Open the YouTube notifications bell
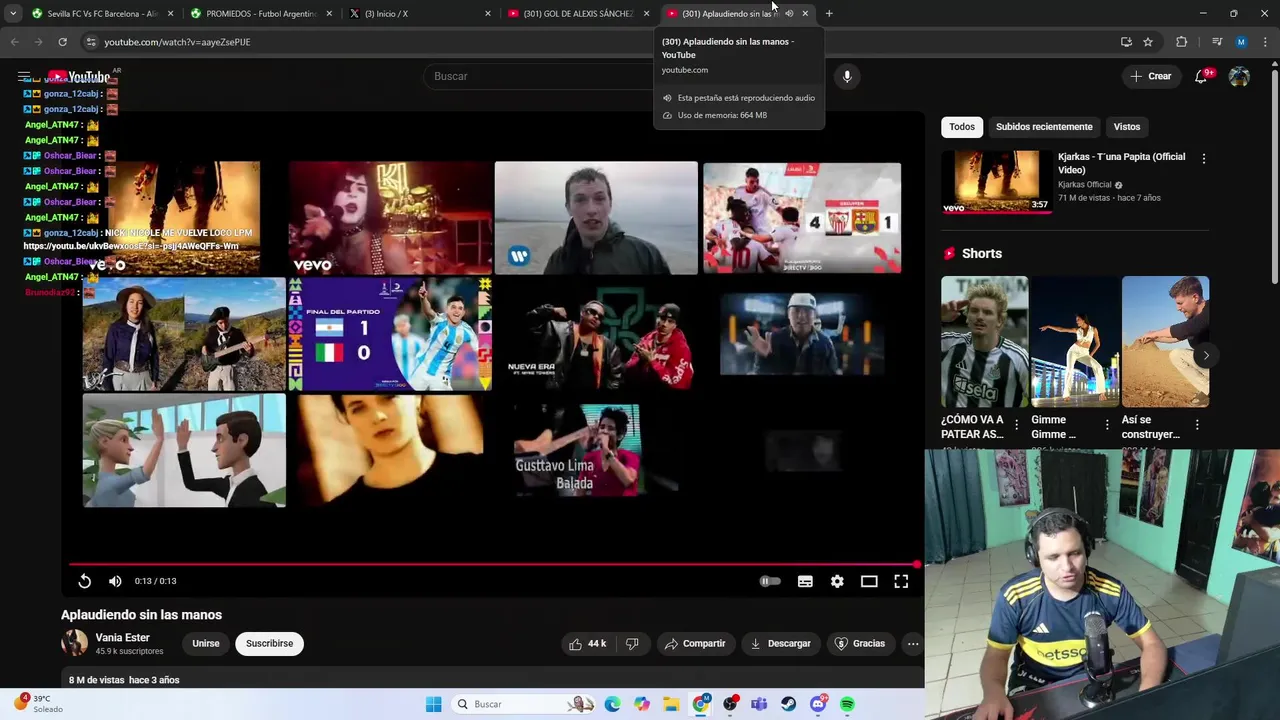The image size is (1280, 720). click(x=1202, y=77)
